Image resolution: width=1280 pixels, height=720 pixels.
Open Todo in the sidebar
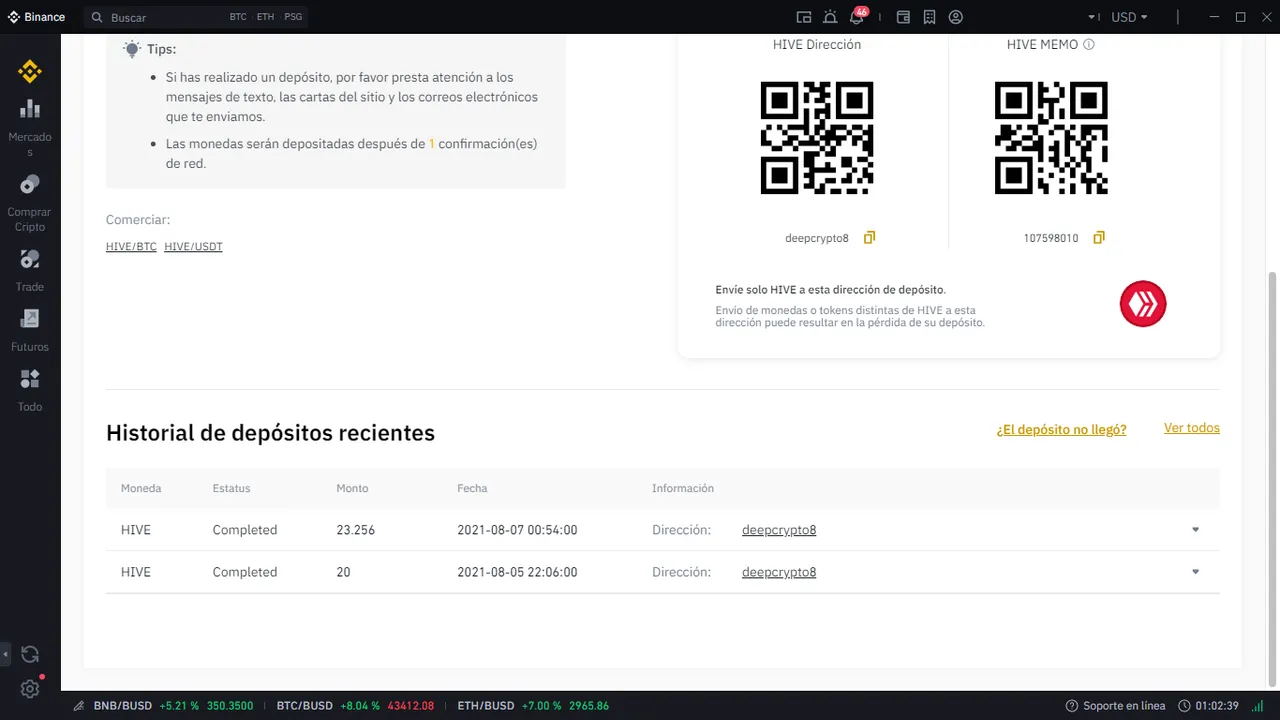(30, 390)
